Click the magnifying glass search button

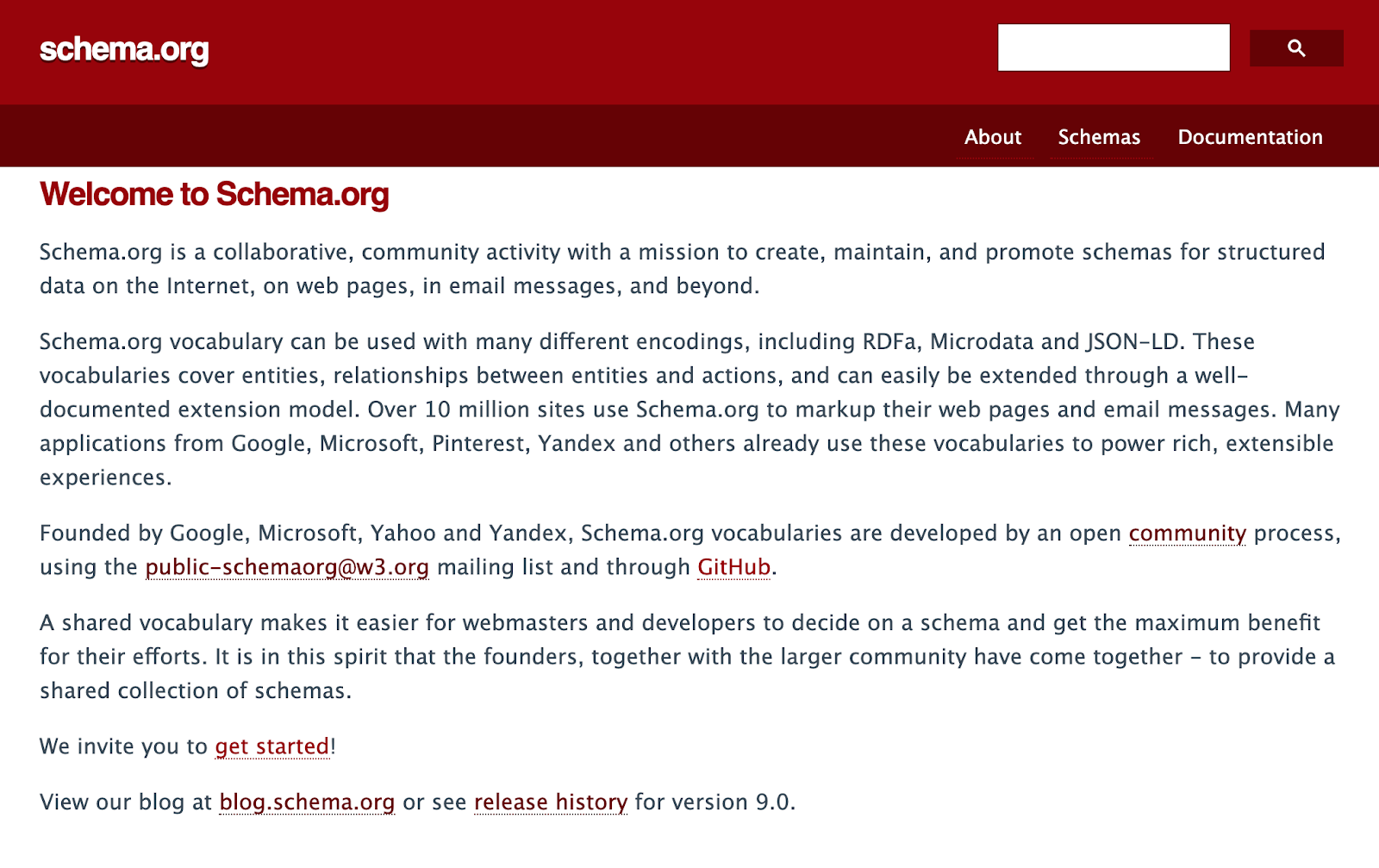pyautogui.click(x=1296, y=48)
